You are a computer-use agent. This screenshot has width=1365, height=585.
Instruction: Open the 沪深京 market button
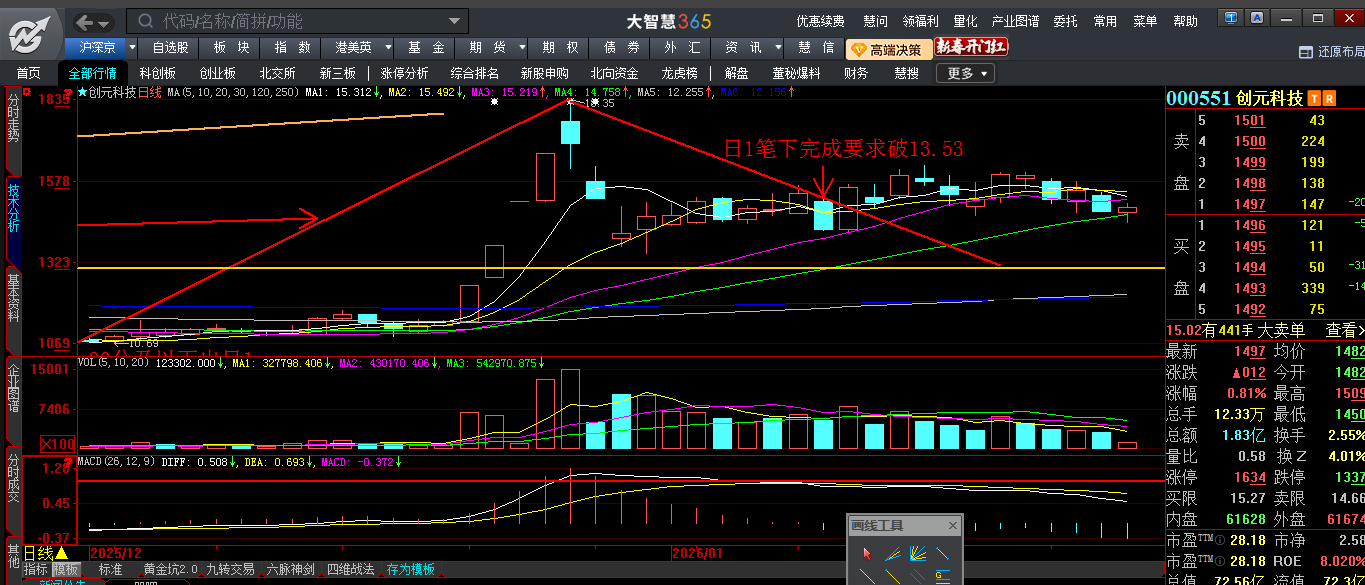coord(95,47)
